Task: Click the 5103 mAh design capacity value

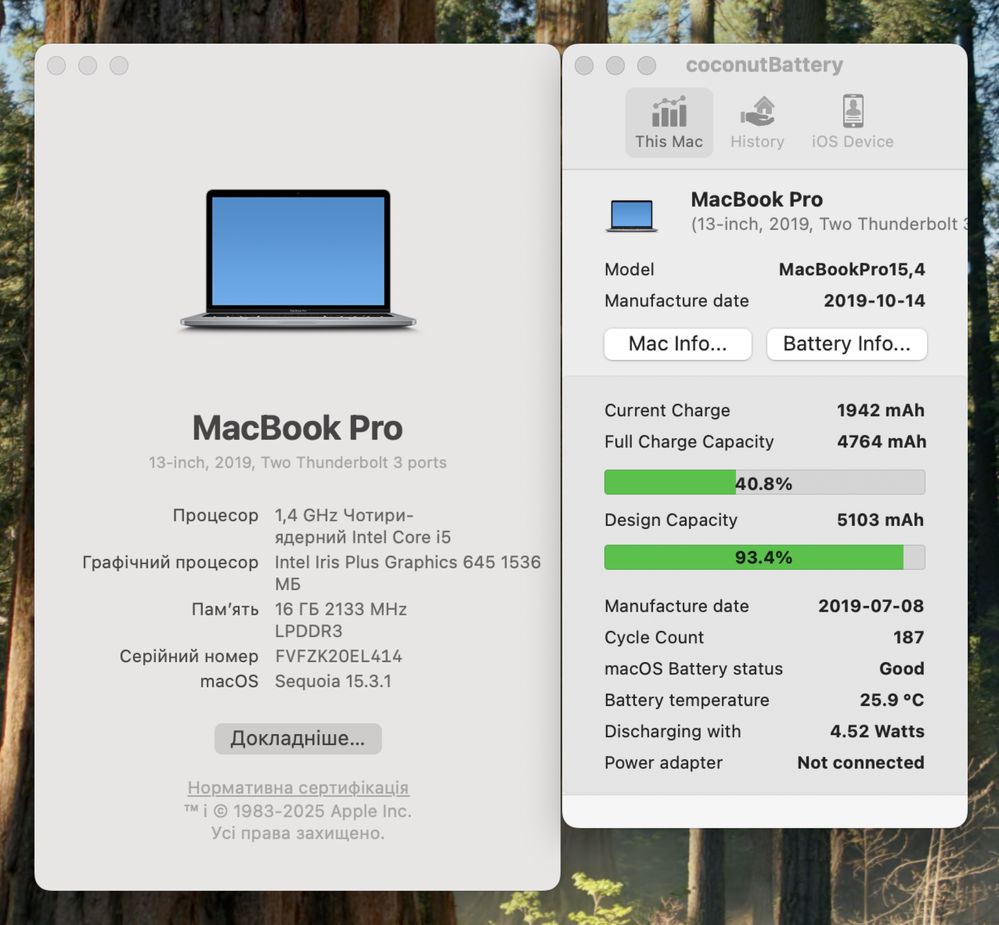Action: coord(880,520)
